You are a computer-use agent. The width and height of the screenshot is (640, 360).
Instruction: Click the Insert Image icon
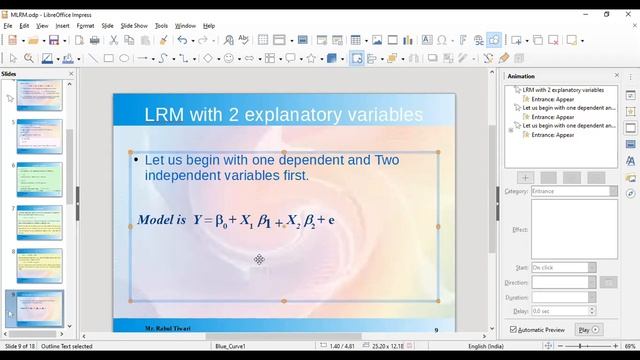(377, 40)
